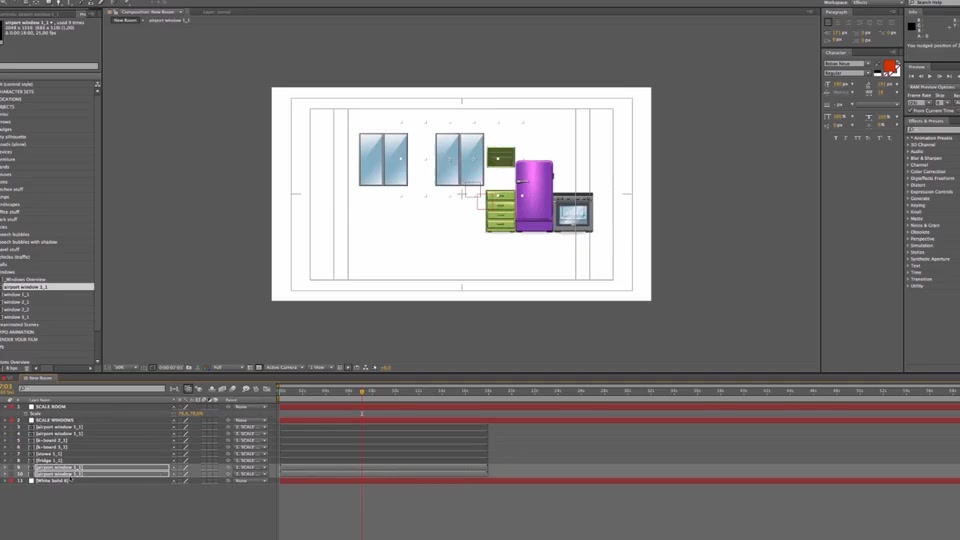Viewport: 960px width, 540px height.
Task: Open the parent dropdown for SCALE WINDOWS layer
Action: coord(251,420)
